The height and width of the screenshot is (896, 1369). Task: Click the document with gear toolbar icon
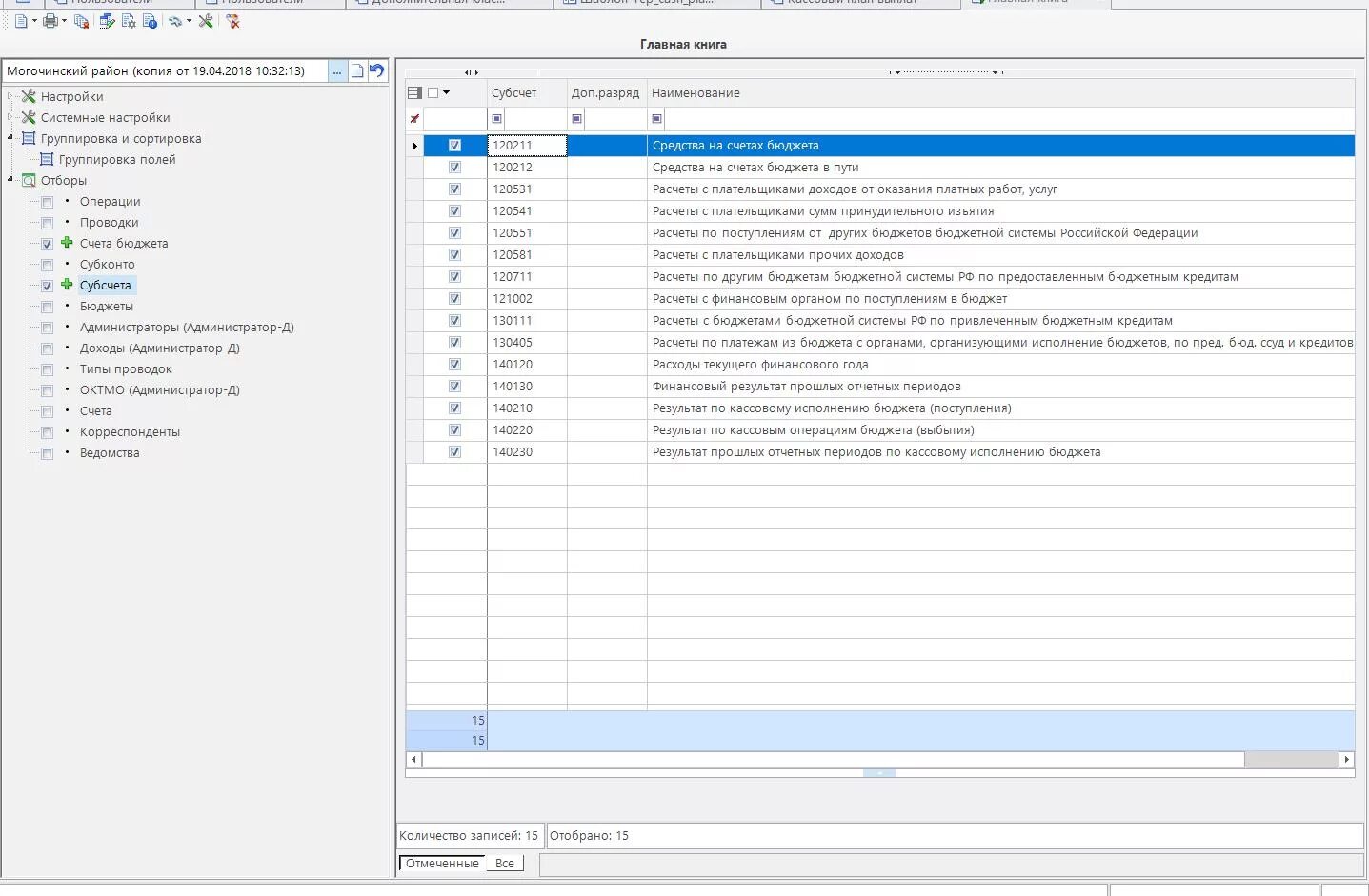pyautogui.click(x=129, y=21)
